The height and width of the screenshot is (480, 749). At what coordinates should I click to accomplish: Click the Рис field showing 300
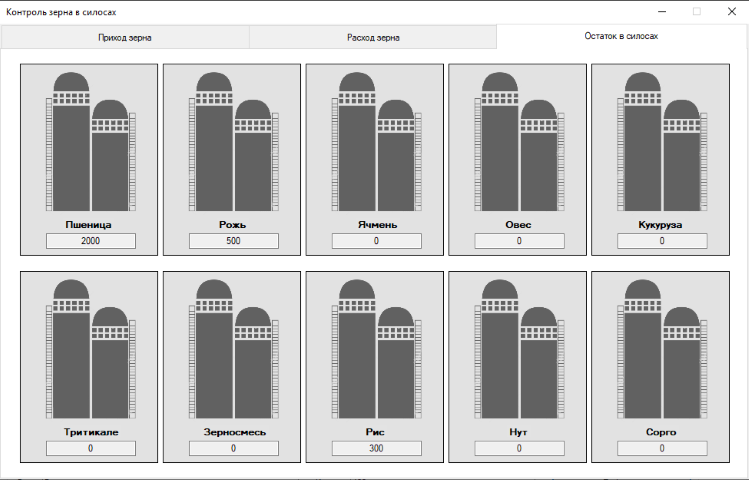tap(376, 449)
